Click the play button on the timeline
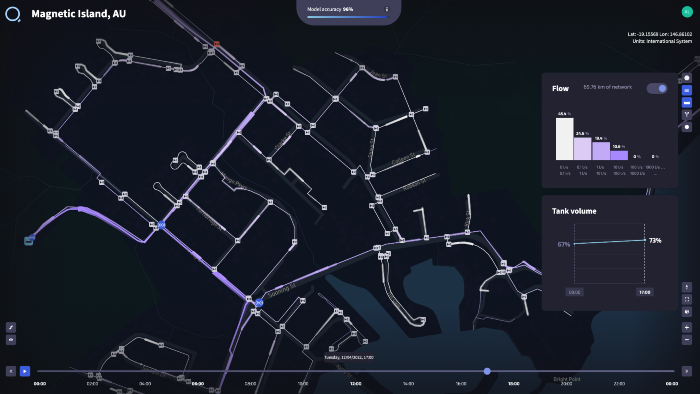 tap(25, 371)
